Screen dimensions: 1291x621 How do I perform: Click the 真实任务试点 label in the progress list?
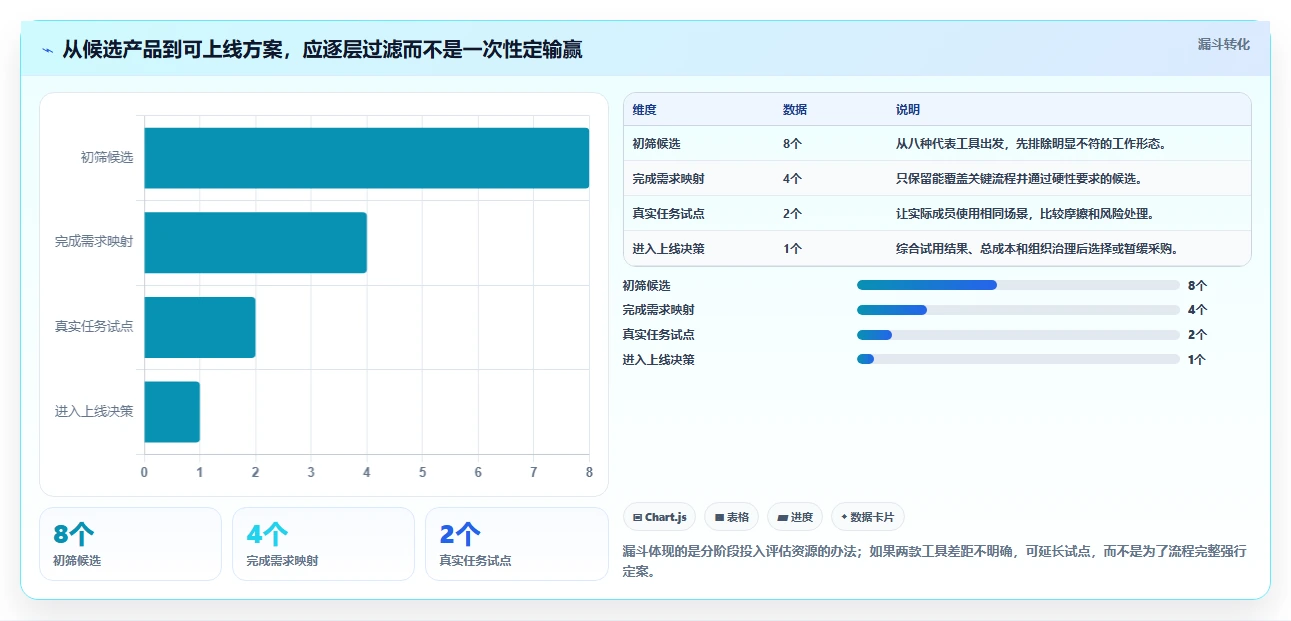click(x=658, y=335)
